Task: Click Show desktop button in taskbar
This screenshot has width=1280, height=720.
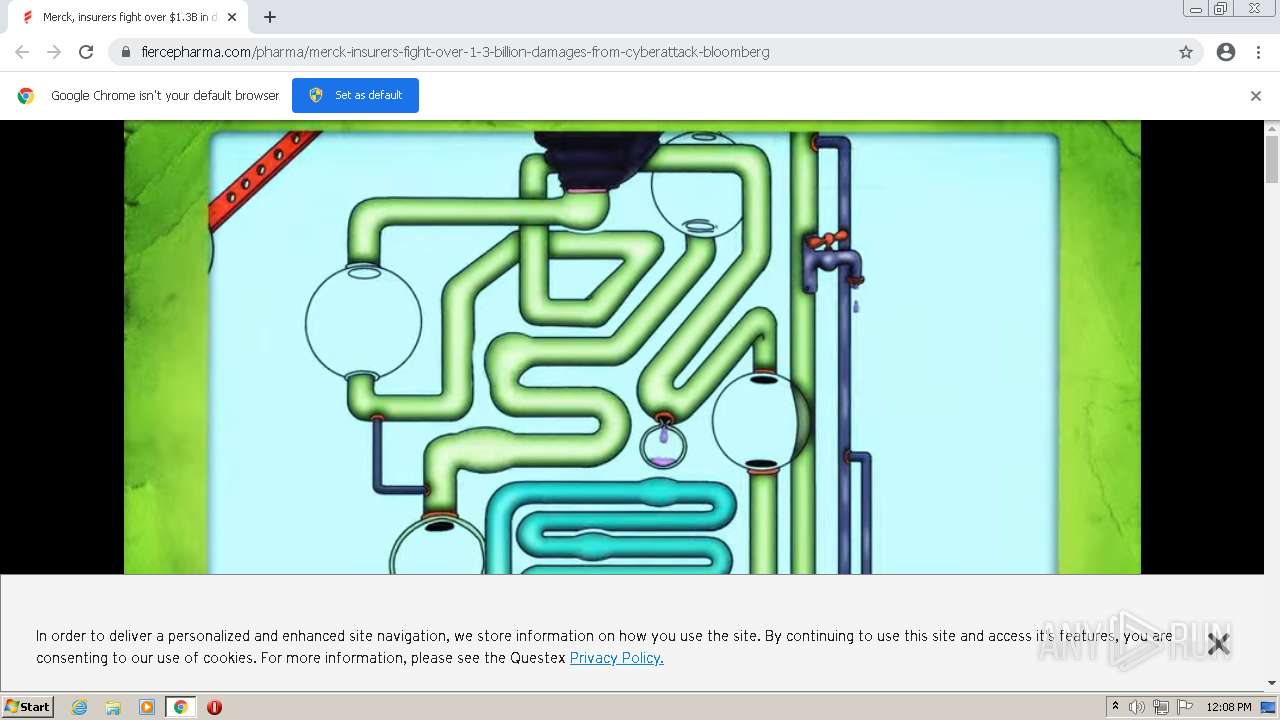Action: 1269,707
